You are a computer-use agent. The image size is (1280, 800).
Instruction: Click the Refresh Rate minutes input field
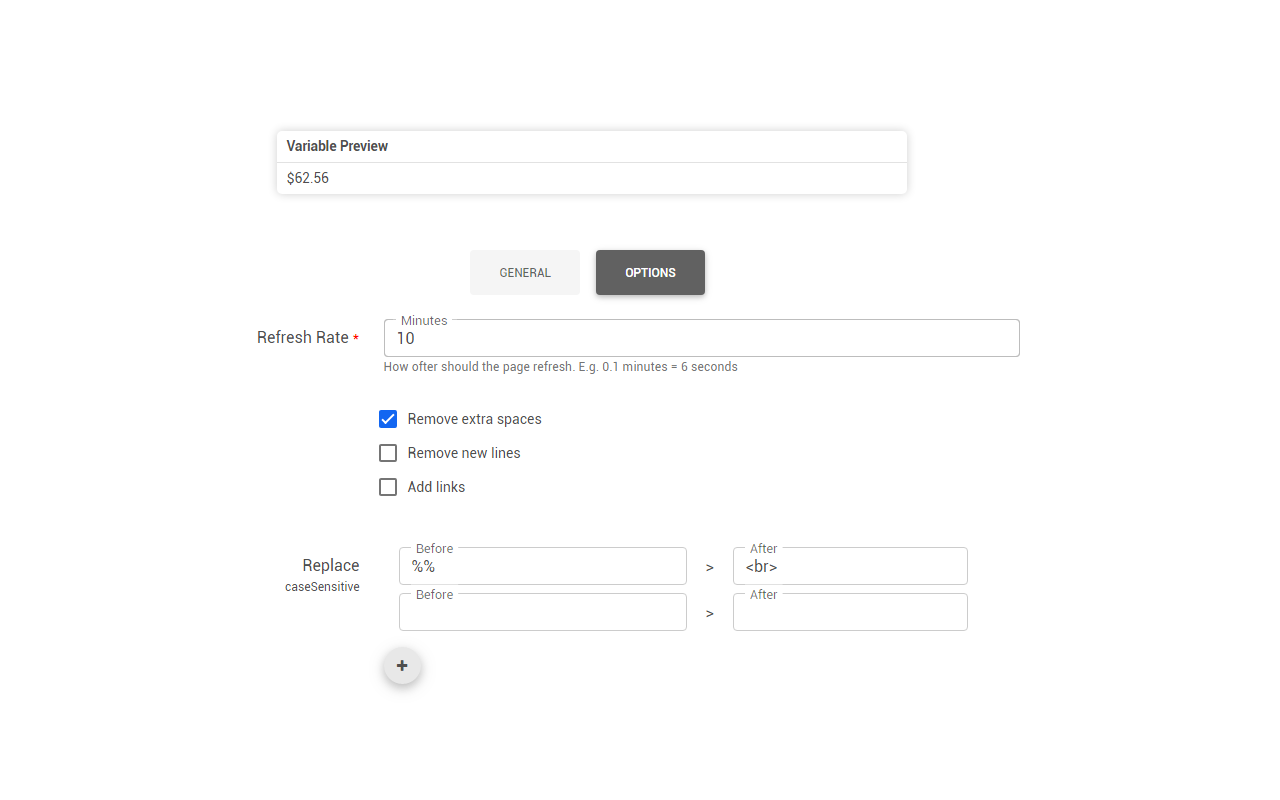702,338
